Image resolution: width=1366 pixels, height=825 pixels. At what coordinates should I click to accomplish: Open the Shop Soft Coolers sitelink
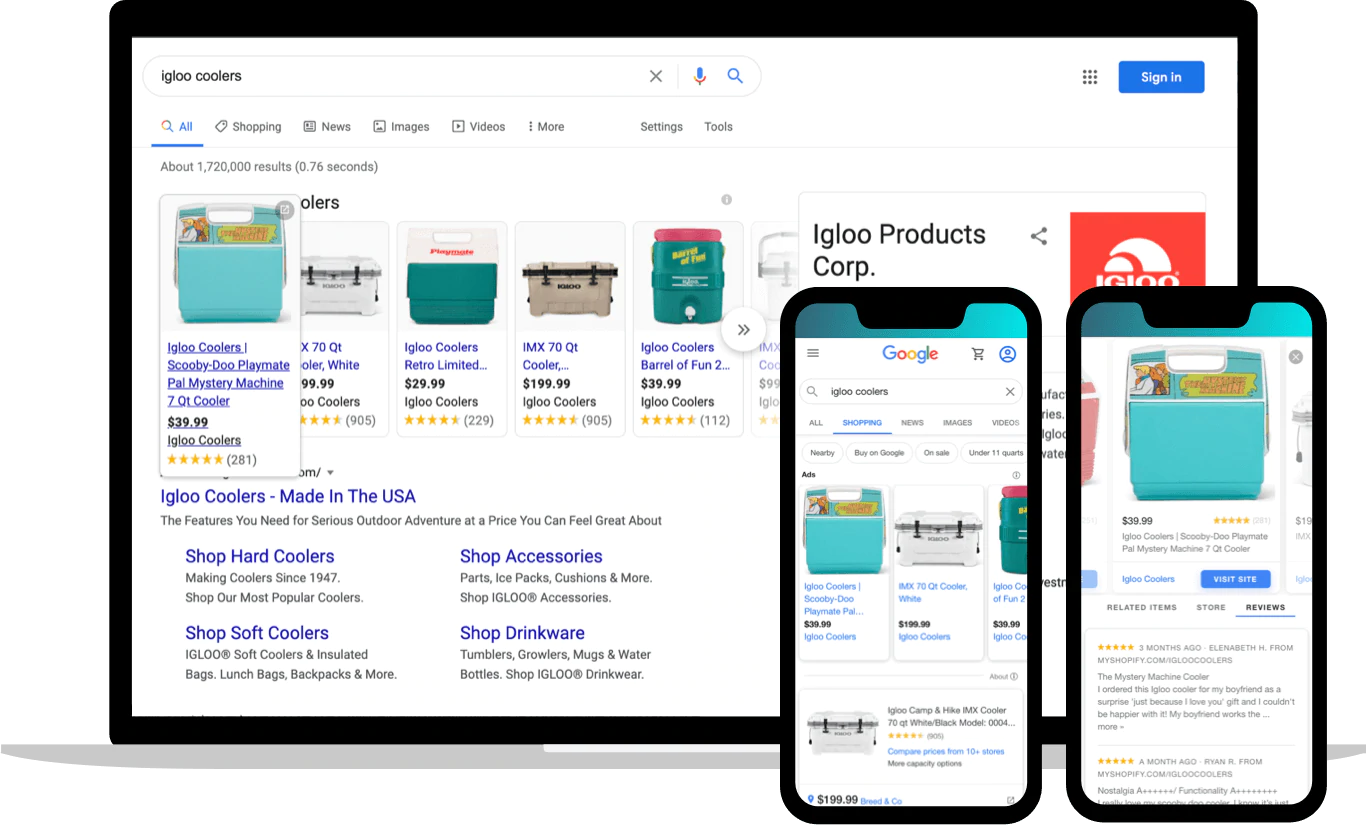click(x=257, y=633)
